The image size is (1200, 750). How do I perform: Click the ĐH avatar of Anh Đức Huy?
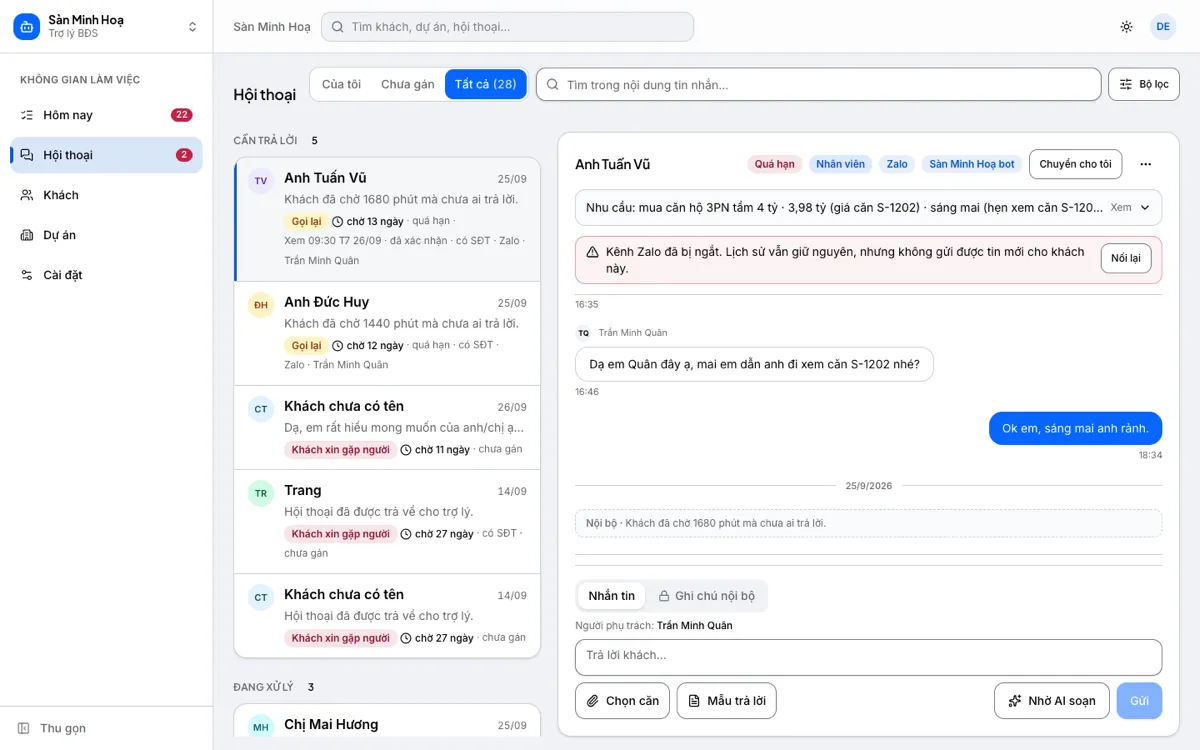point(261,305)
